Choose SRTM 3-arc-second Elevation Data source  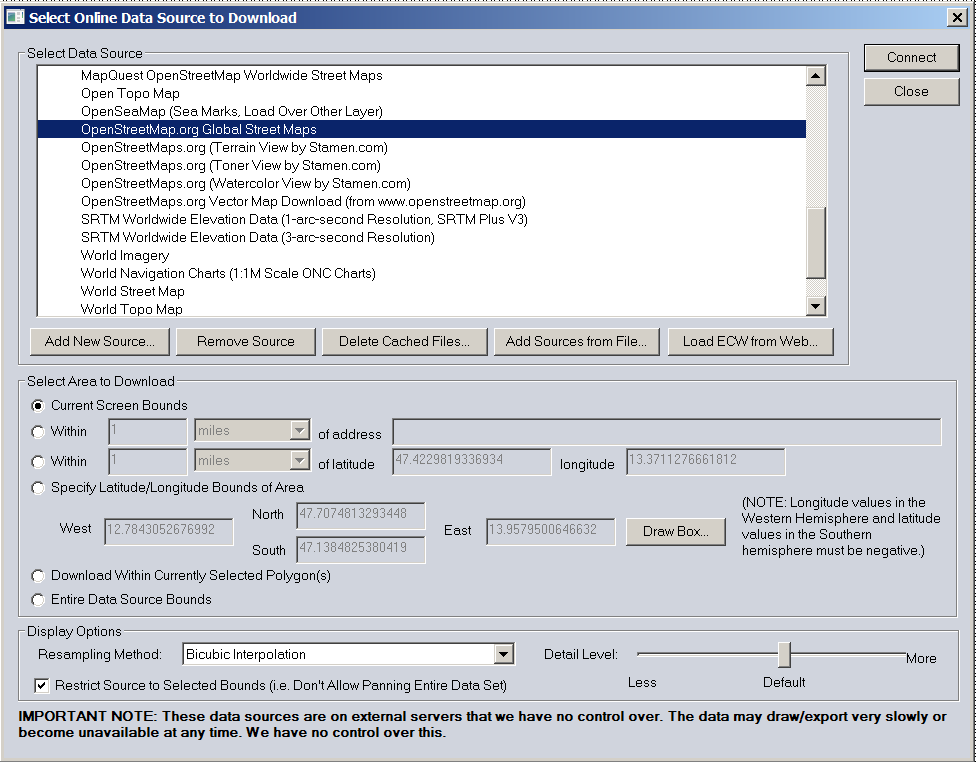(x=257, y=238)
